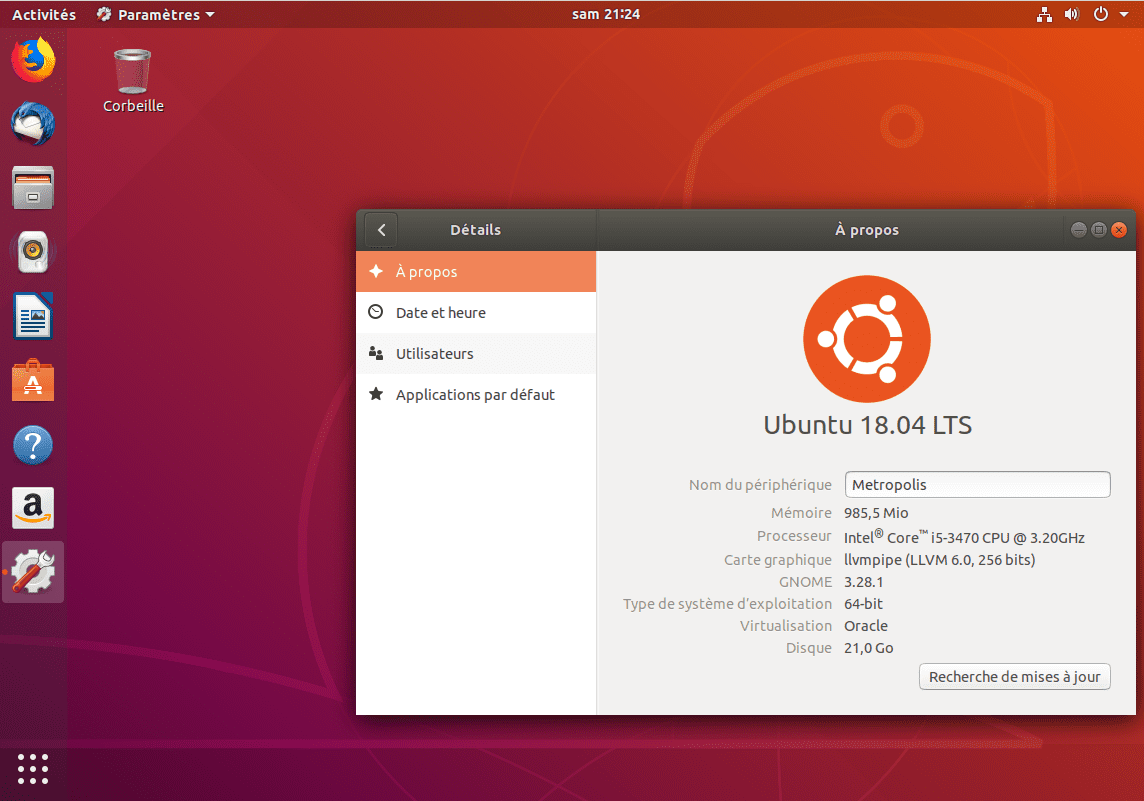Open the Paramètres dropdown menu
Image resolution: width=1144 pixels, height=801 pixels.
click(155, 14)
